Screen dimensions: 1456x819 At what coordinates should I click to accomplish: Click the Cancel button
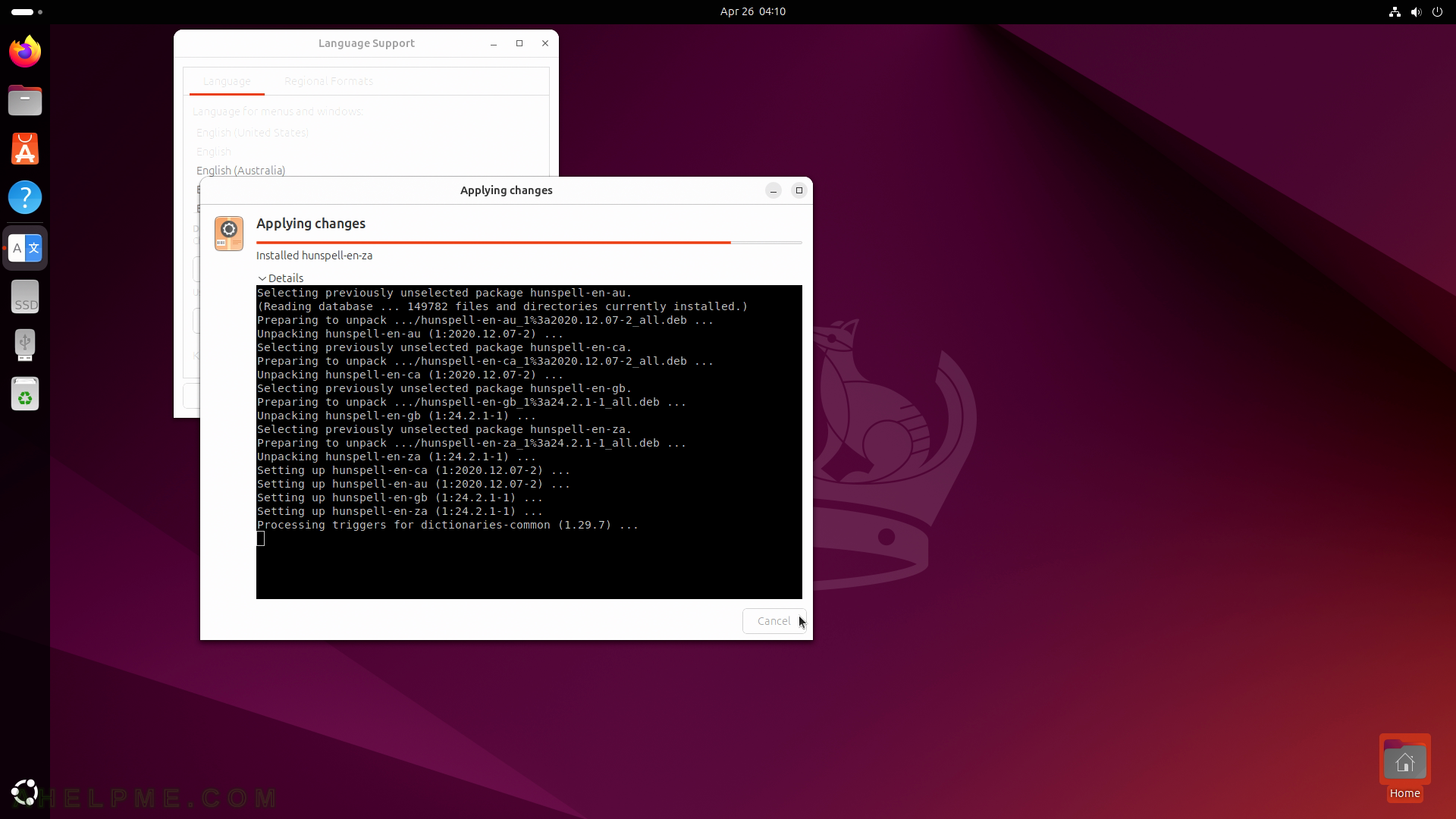773,621
